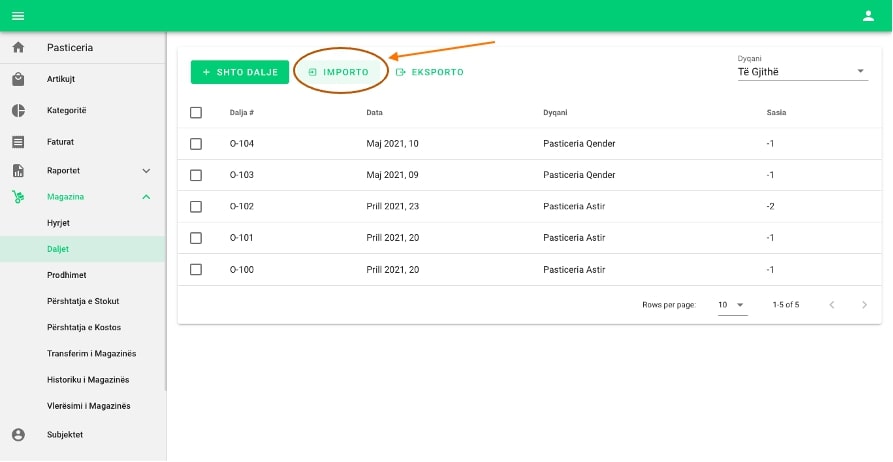Open the rows per page dropdown

pos(732,304)
